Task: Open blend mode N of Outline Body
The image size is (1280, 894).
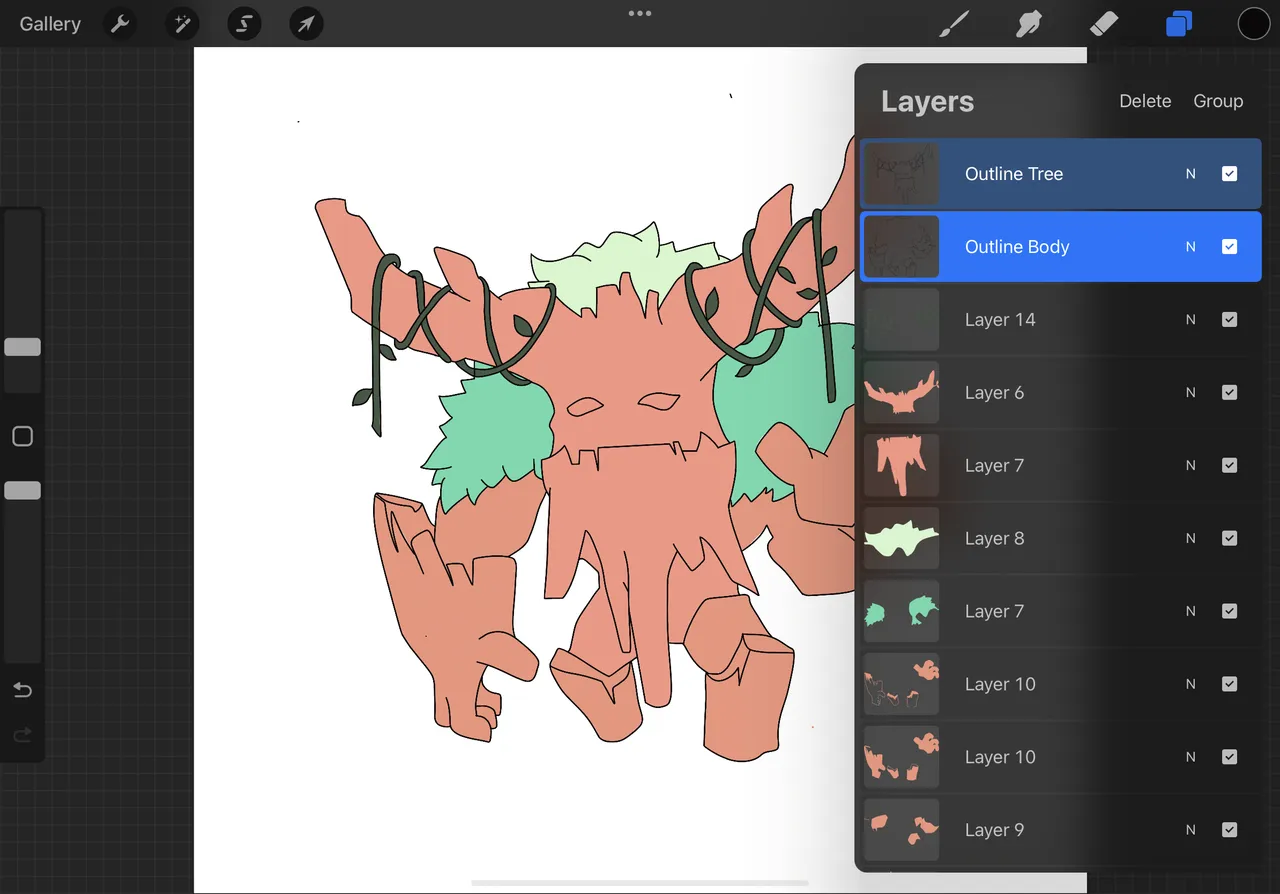Action: (x=1191, y=247)
